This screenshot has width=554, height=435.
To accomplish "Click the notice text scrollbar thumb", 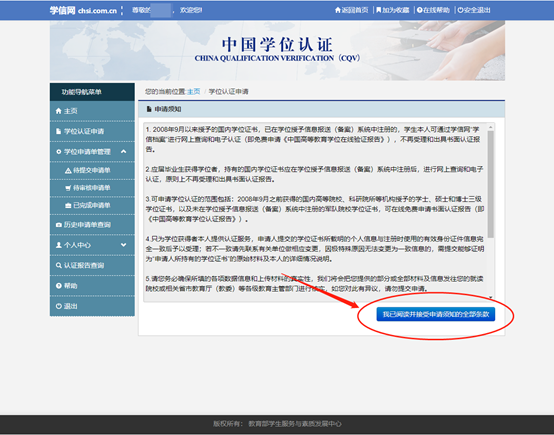I will [x=490, y=184].
